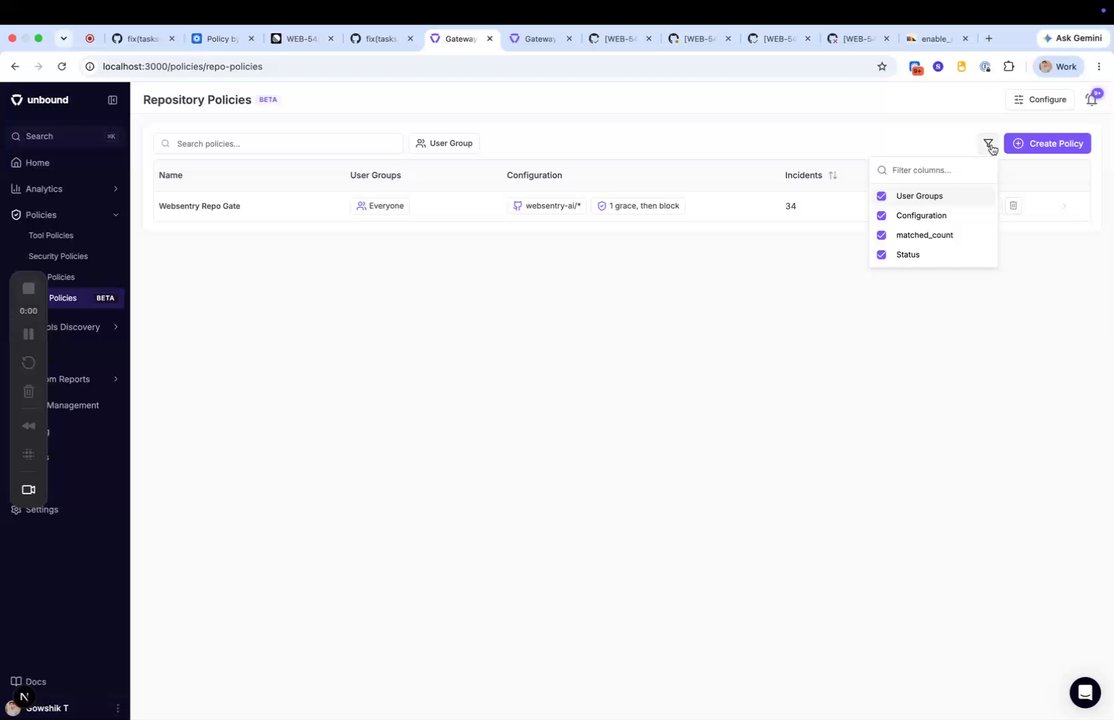Click the Create Policy button

[x=1047, y=144]
